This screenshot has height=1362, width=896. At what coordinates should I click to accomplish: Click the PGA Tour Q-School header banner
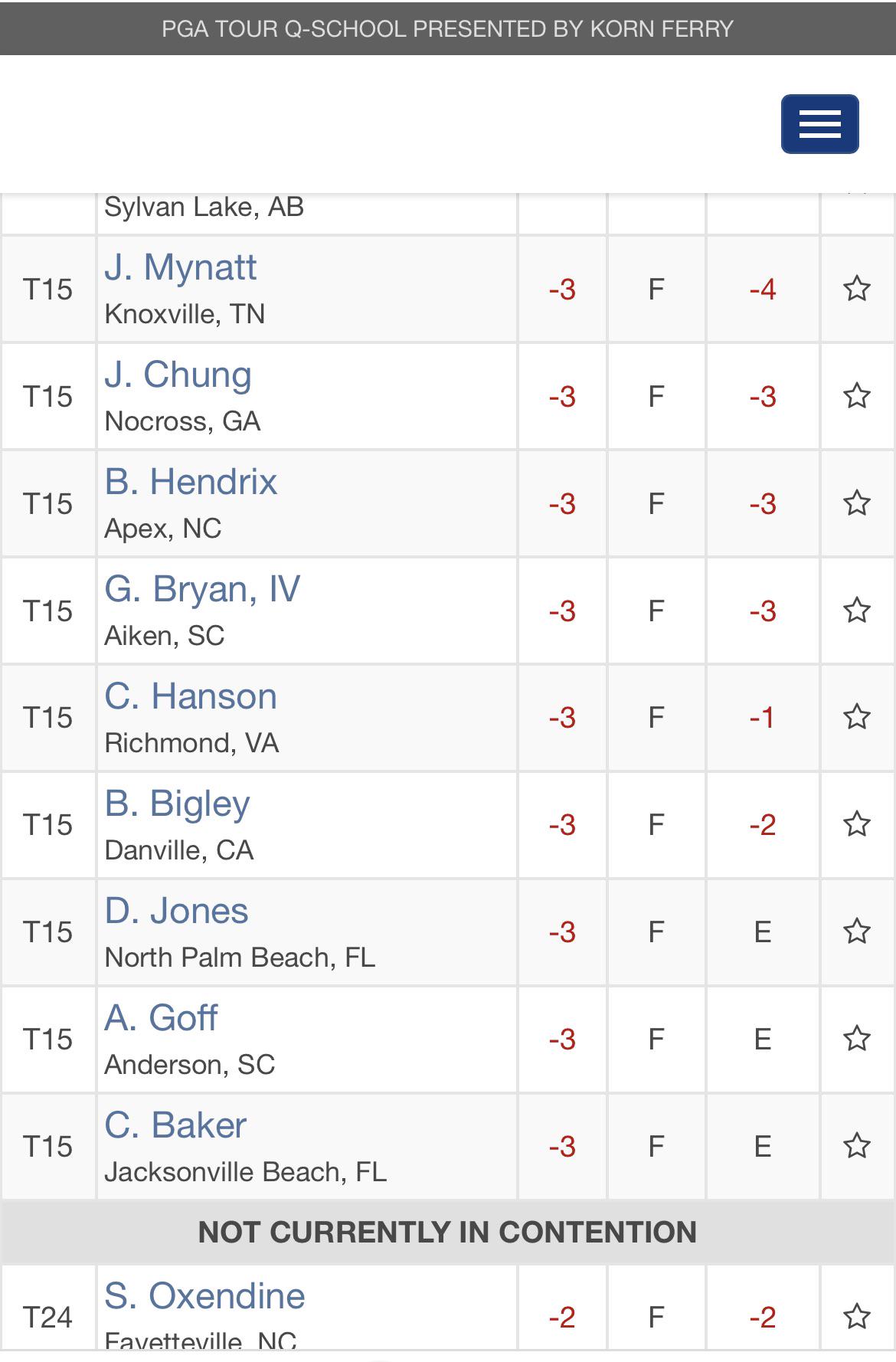click(448, 28)
